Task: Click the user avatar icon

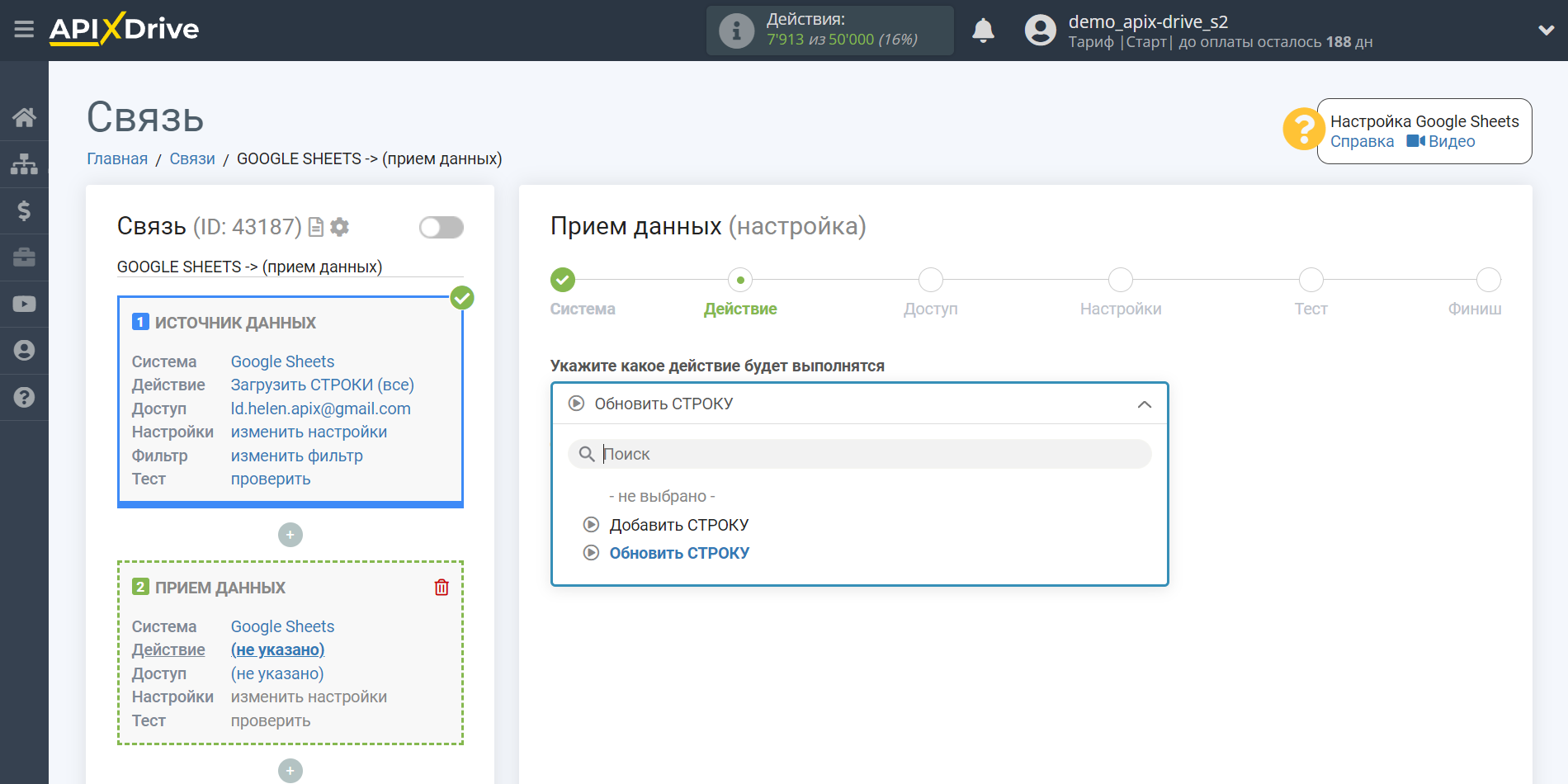Action: 1040,31
